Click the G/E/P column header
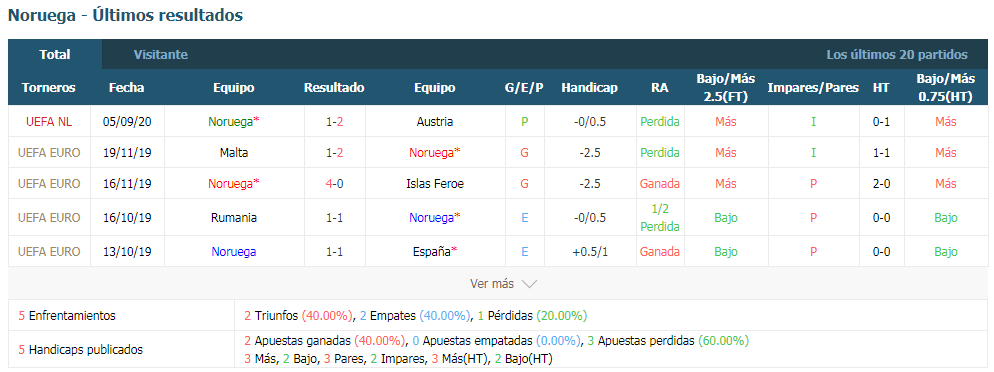 524,88
